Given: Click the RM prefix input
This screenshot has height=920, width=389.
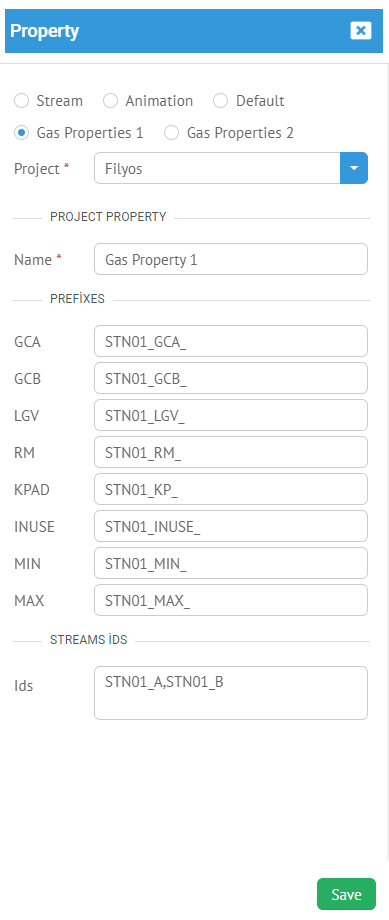Looking at the screenshot, I should (x=231, y=452).
